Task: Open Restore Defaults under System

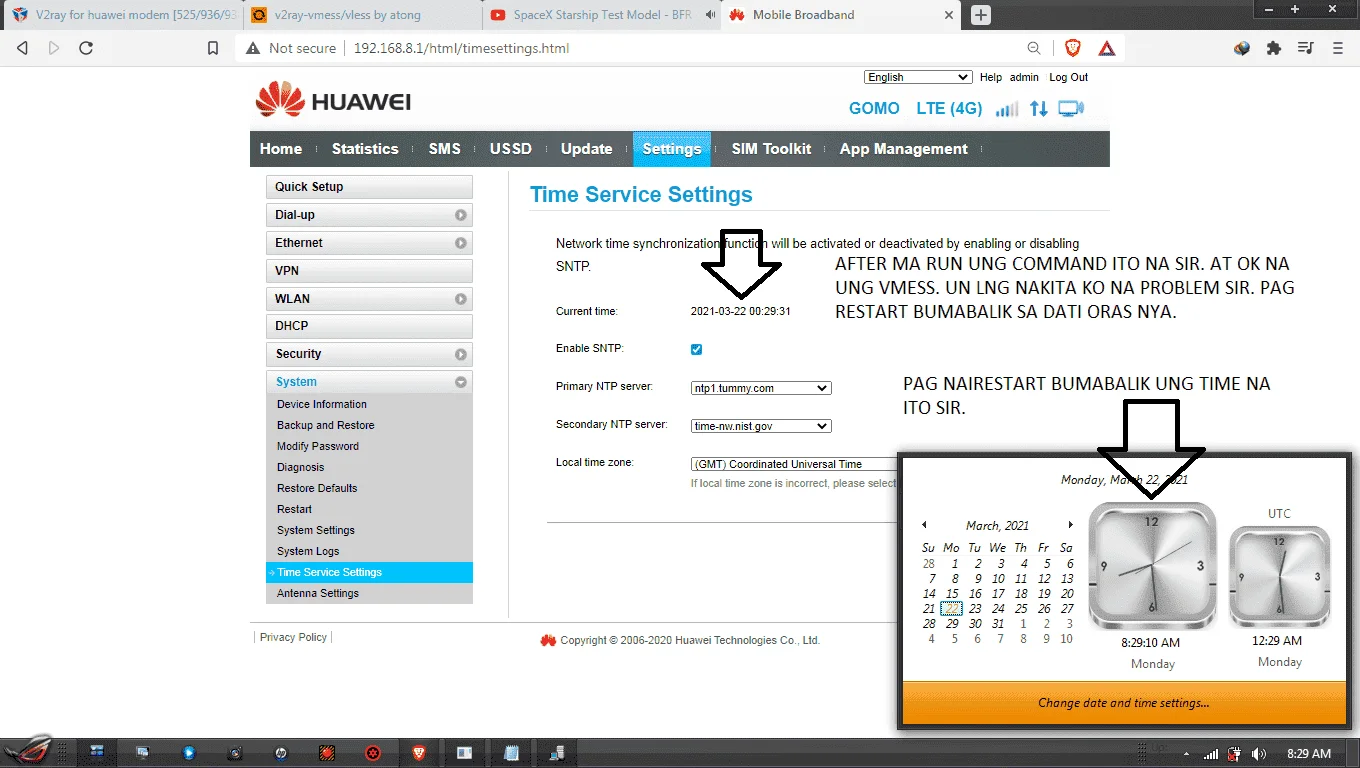Action: tap(317, 488)
